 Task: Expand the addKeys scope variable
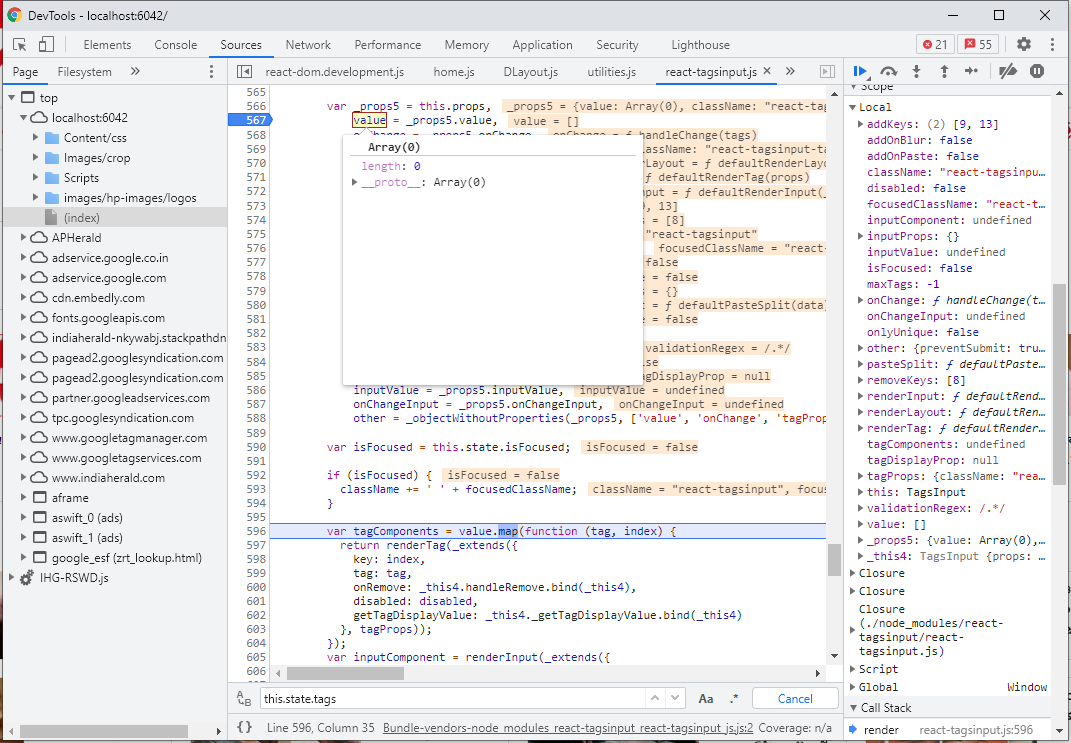(861, 124)
